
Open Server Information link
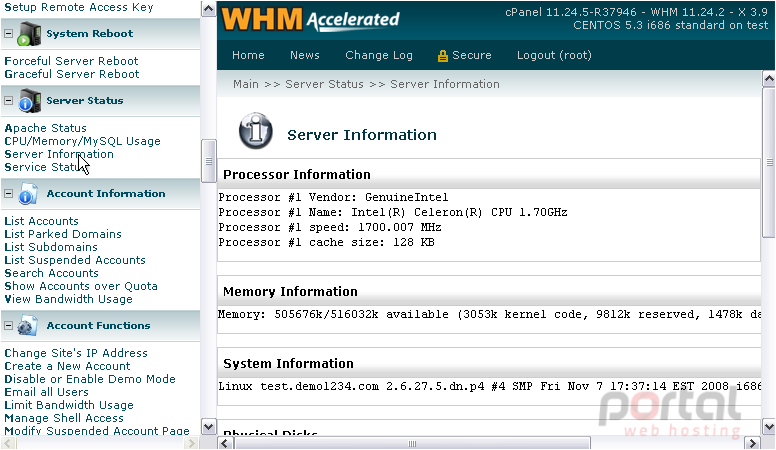click(x=59, y=154)
